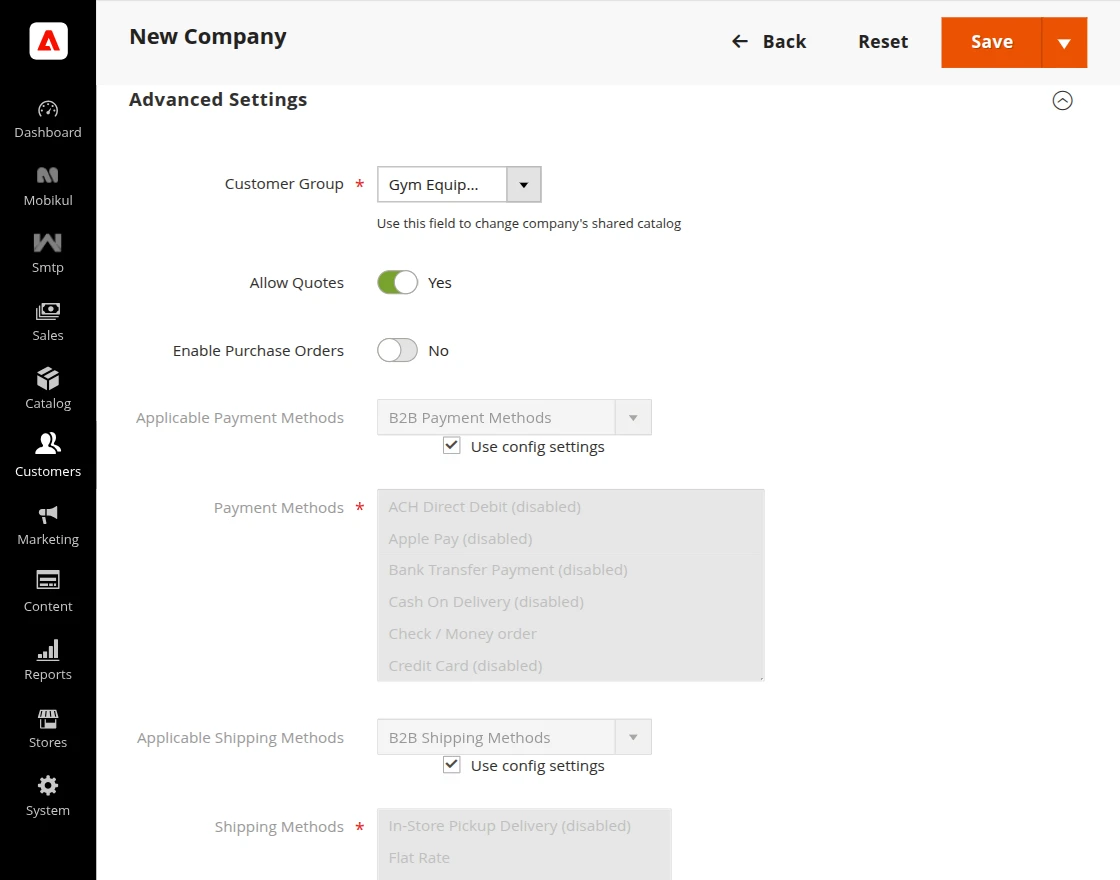Open the Mobikul sidebar icon
This screenshot has width=1120, height=880.
pyautogui.click(x=48, y=175)
